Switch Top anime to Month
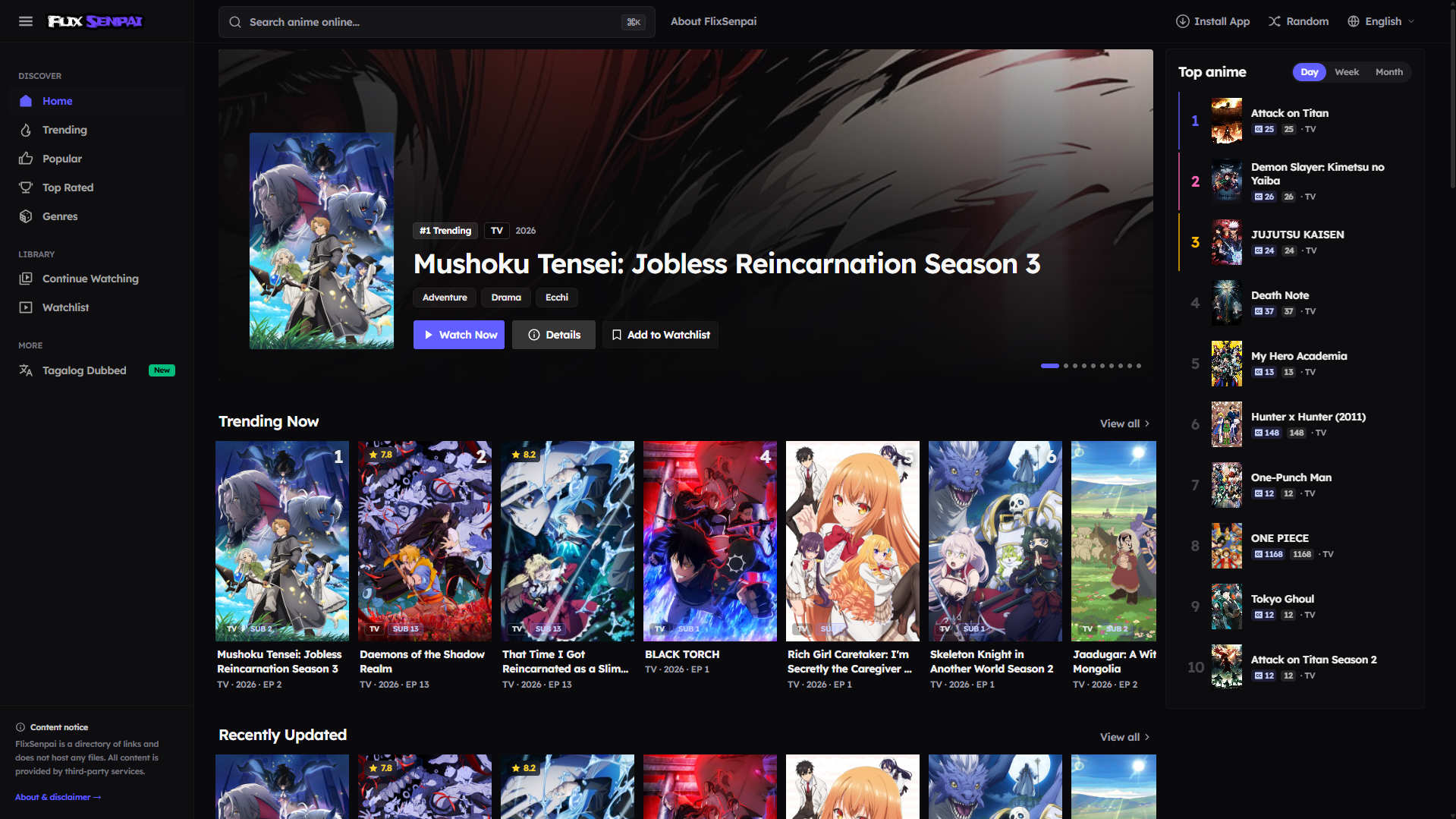Screen dimensions: 1456x819 (x=1388, y=72)
